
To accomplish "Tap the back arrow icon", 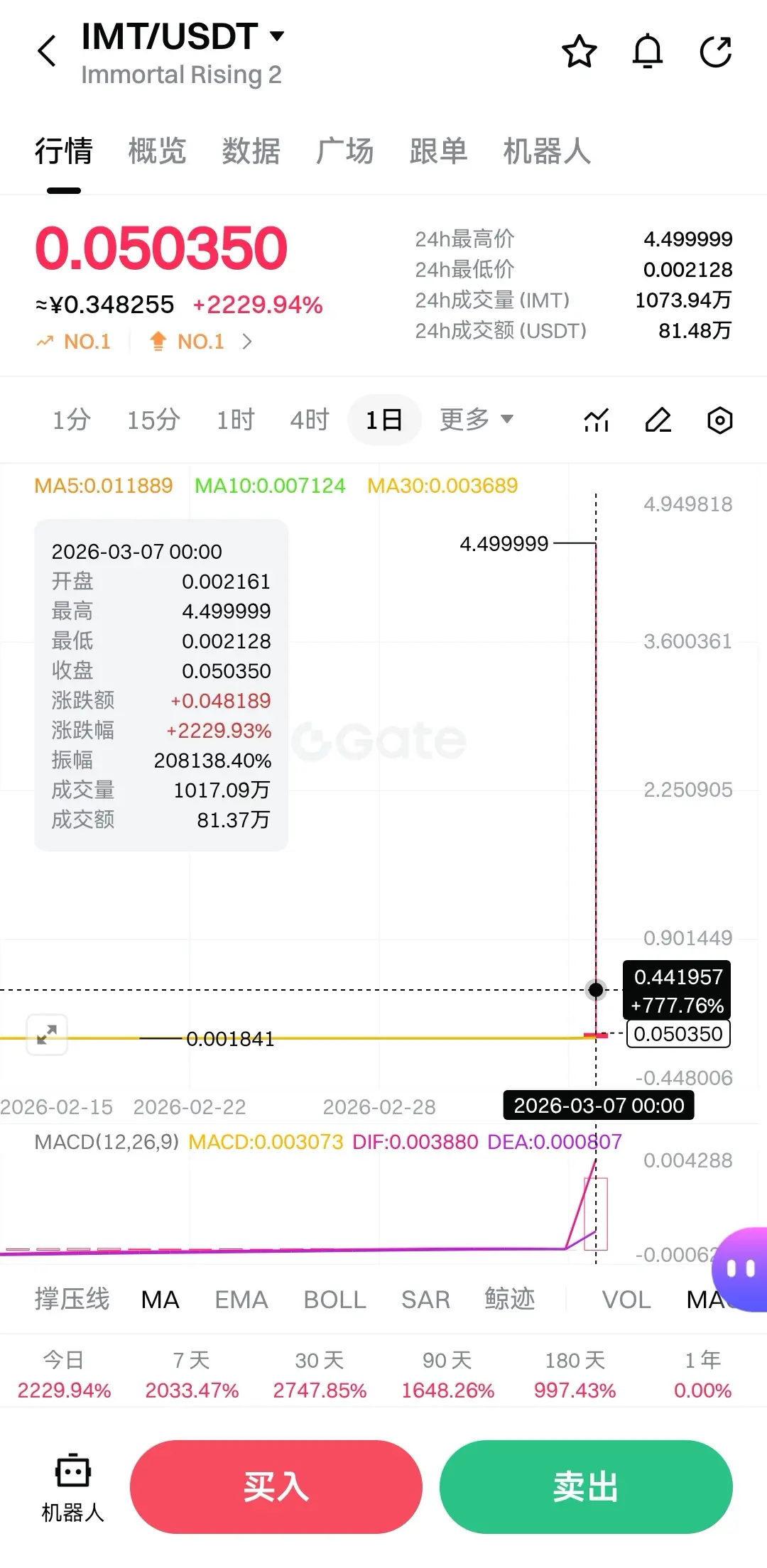I will (47, 51).
